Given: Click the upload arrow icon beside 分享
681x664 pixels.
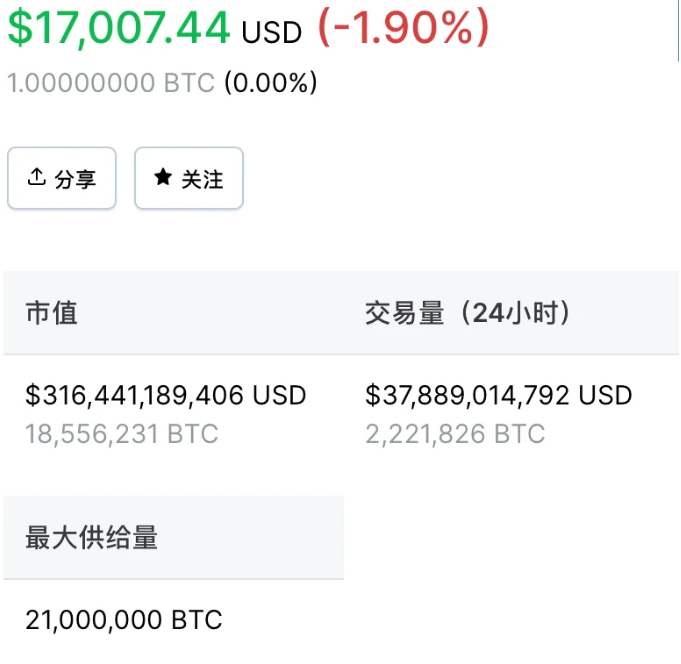Looking at the screenshot, I should (36, 177).
